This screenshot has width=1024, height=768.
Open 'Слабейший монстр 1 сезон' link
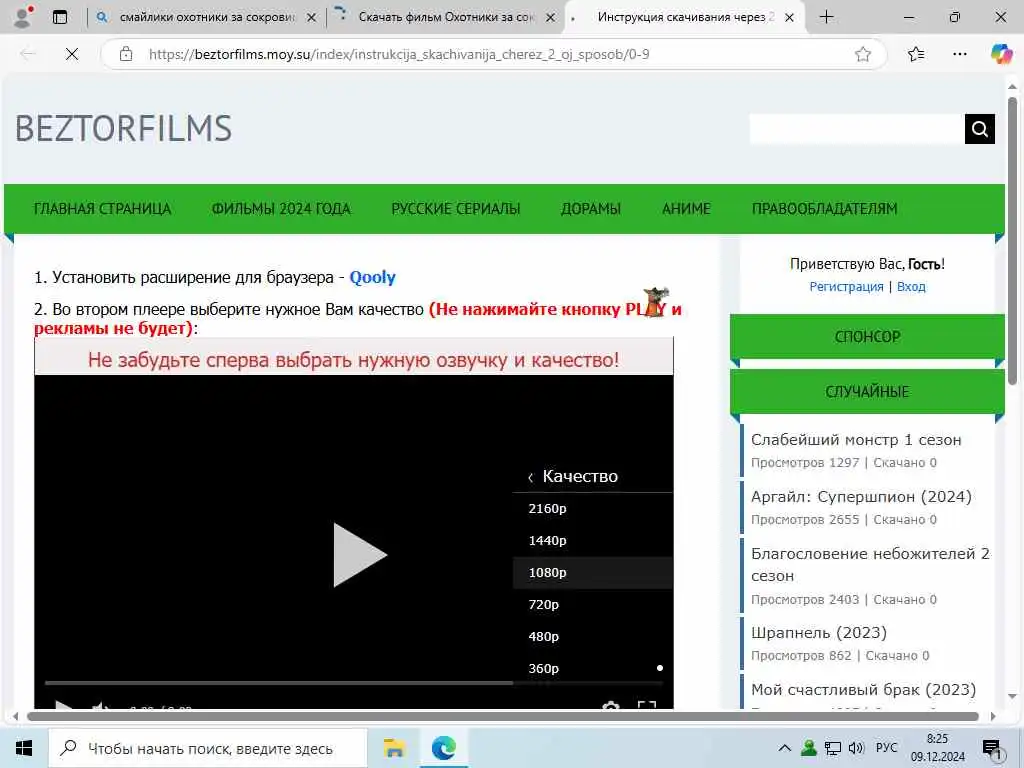coord(856,440)
